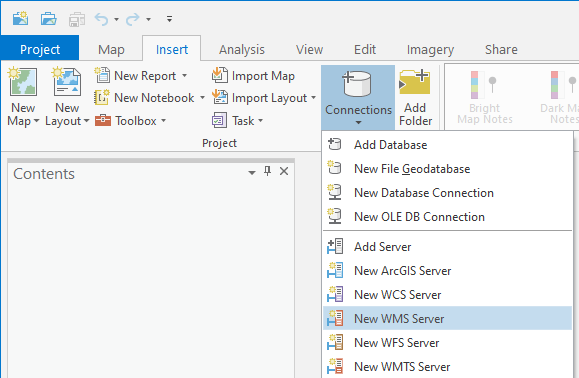Click Bright Map Notes template
The width and height of the screenshot is (579, 378).
485,97
